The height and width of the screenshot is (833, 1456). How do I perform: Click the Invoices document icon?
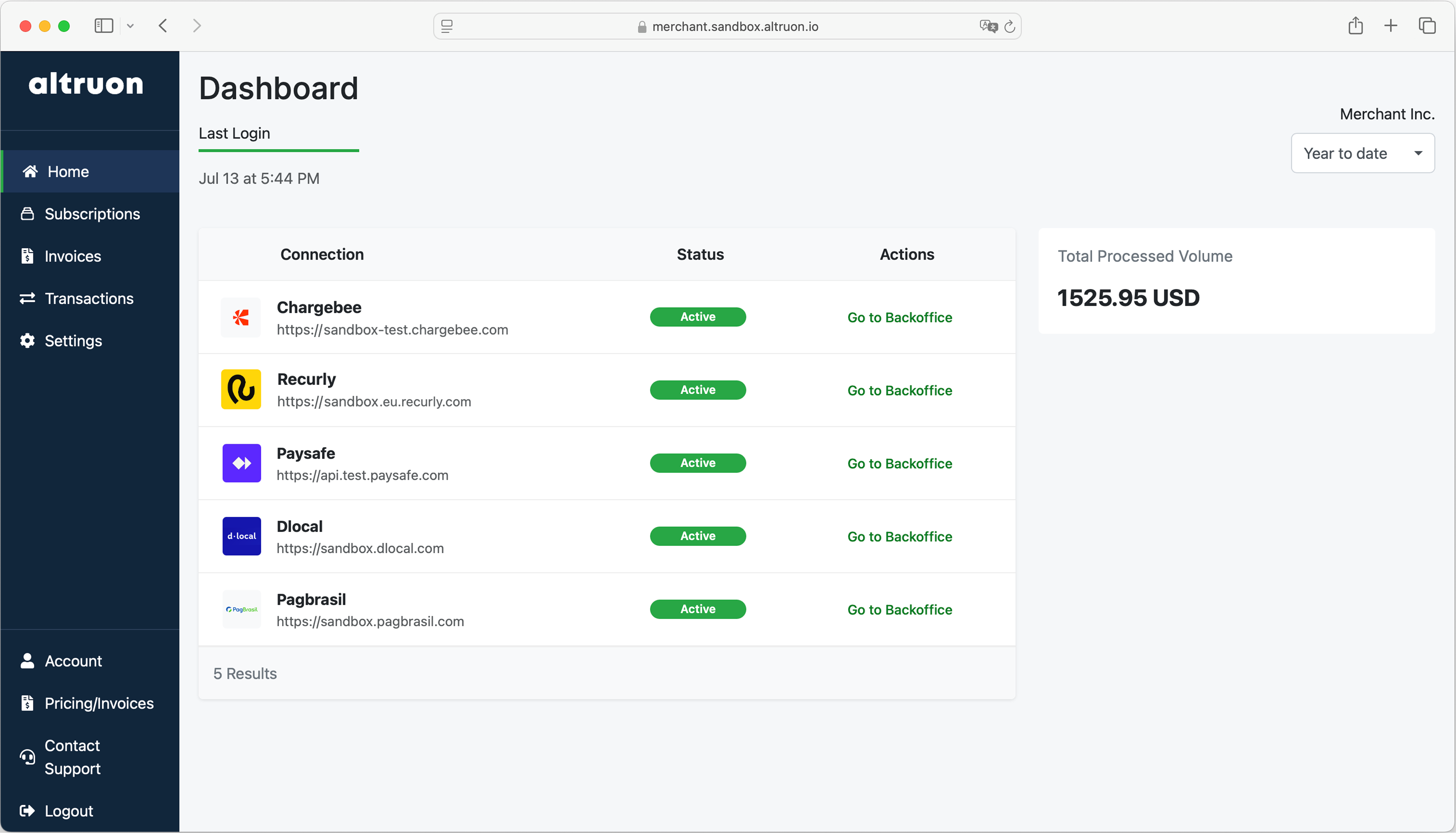click(x=27, y=256)
